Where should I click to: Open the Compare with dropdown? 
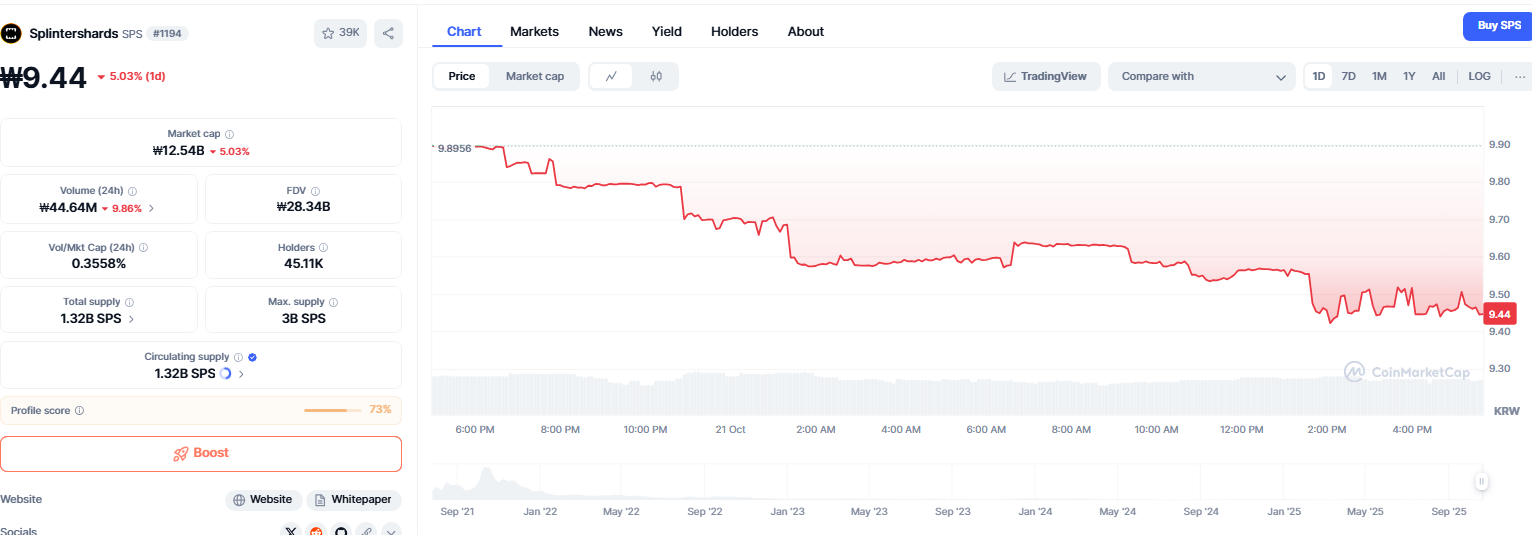click(x=1201, y=76)
